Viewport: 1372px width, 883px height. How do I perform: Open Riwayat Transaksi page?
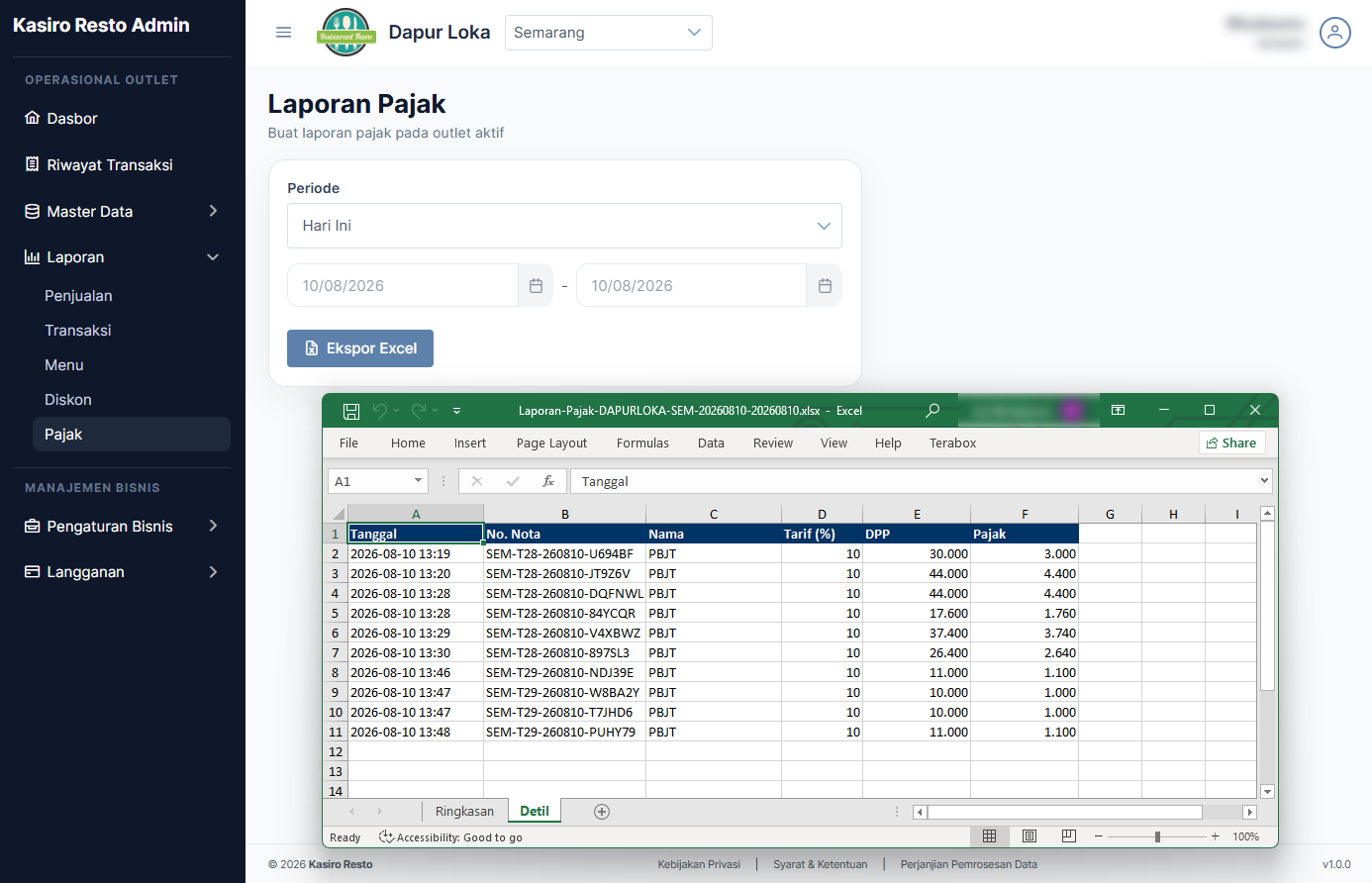pos(122,165)
